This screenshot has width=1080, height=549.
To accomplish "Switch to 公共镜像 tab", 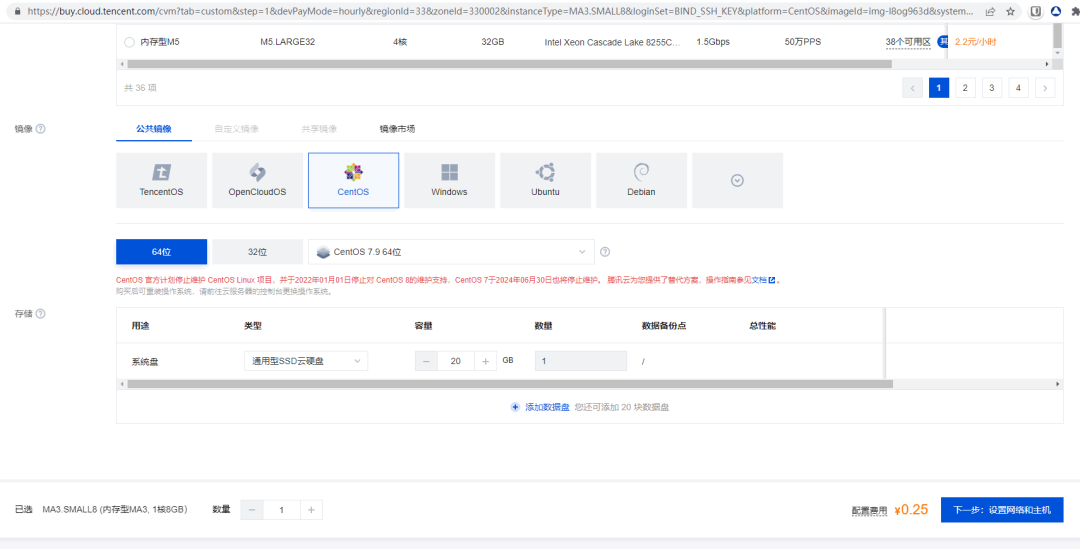I will click(154, 129).
